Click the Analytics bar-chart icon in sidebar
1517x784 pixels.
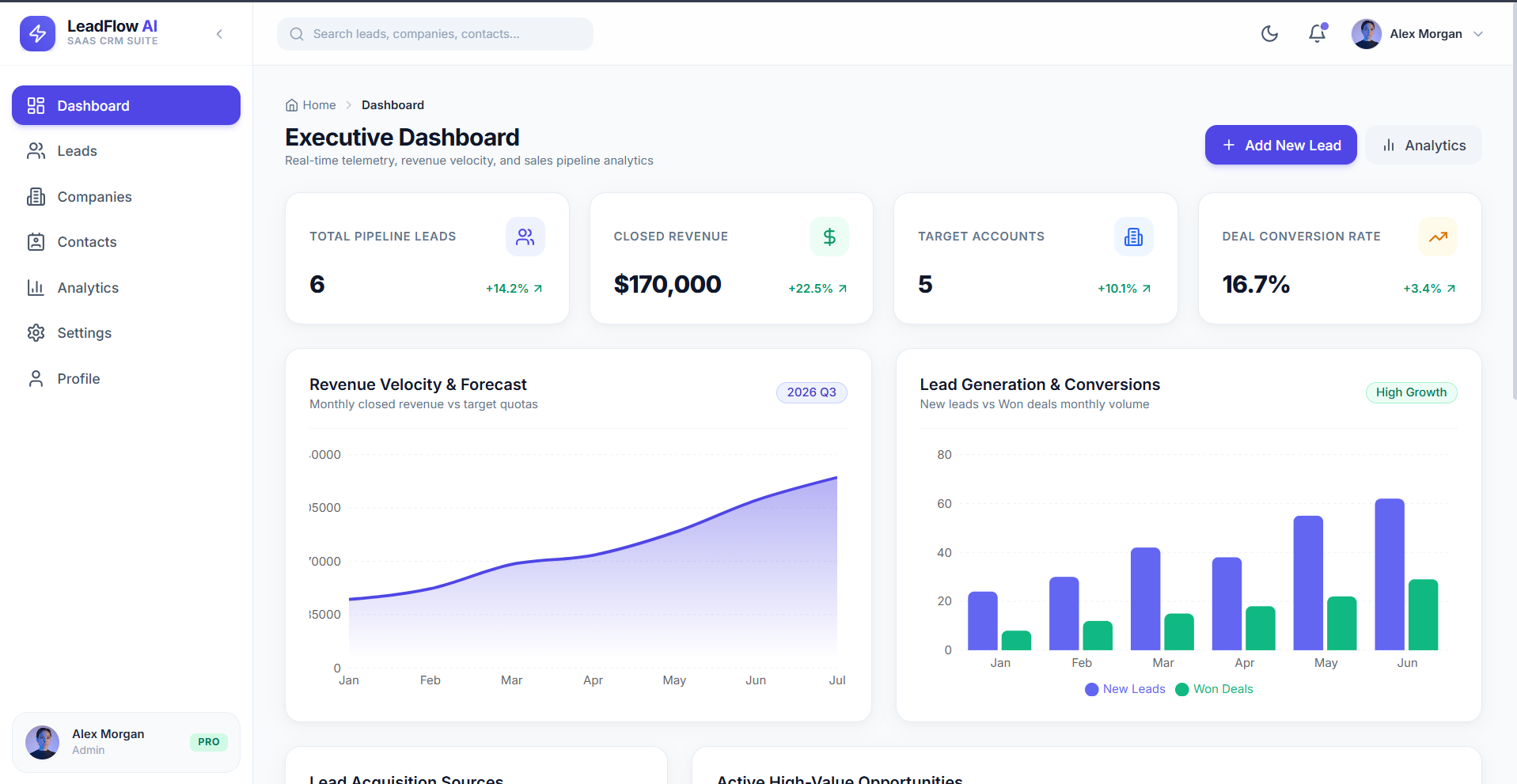click(36, 288)
